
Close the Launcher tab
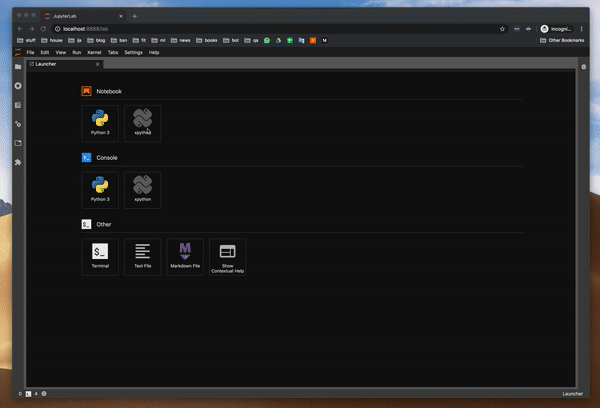click(98, 64)
